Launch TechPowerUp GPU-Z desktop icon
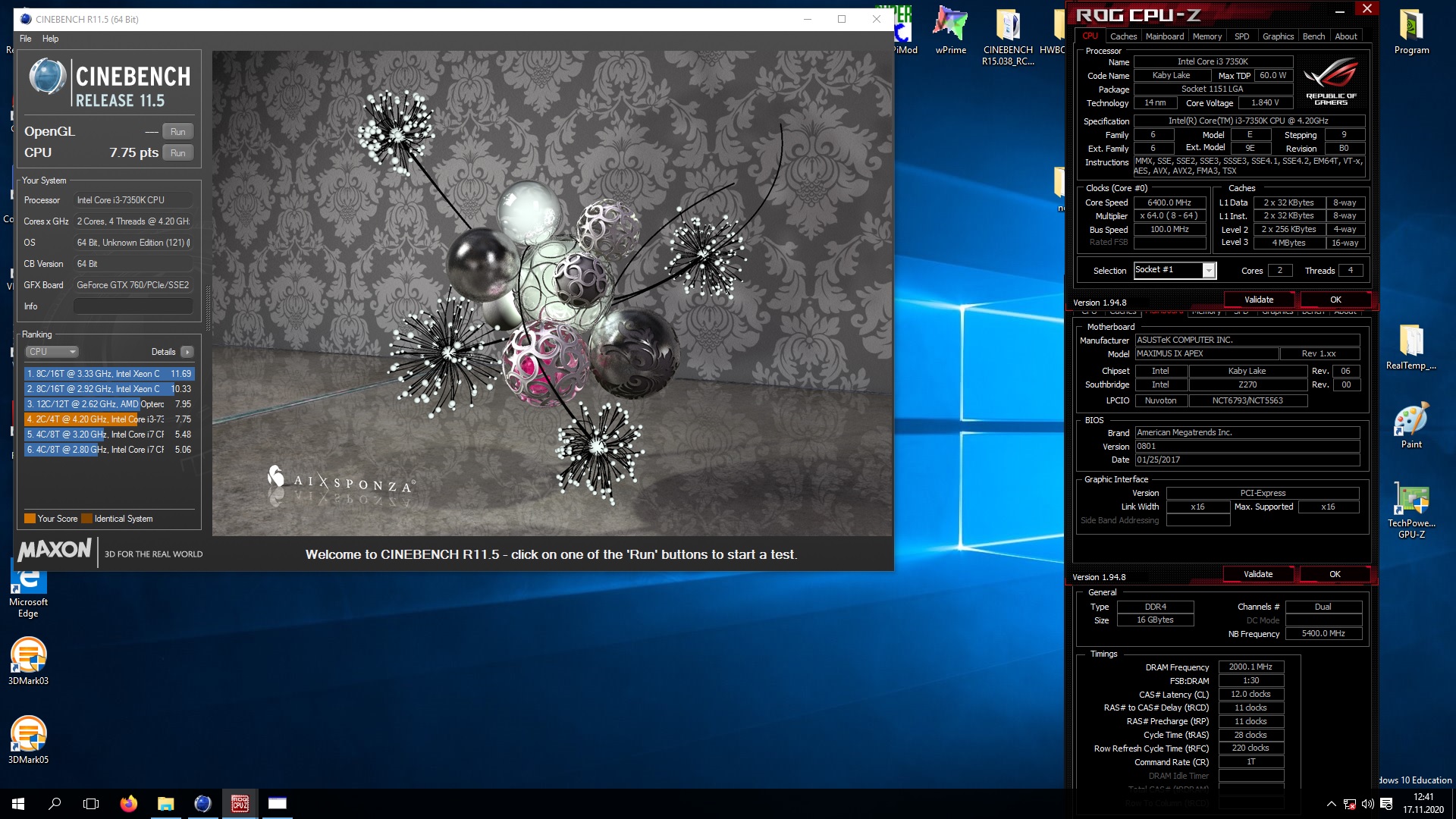 [x=1411, y=510]
